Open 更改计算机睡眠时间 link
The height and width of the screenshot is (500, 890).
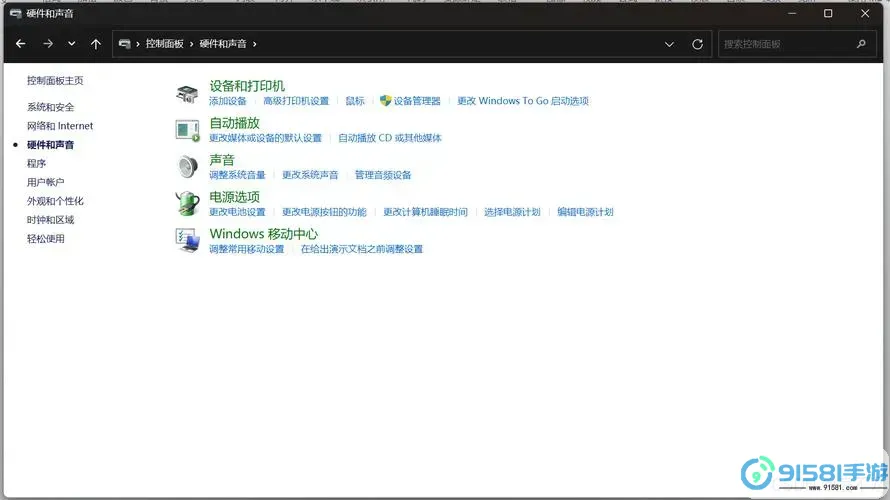[x=425, y=212]
